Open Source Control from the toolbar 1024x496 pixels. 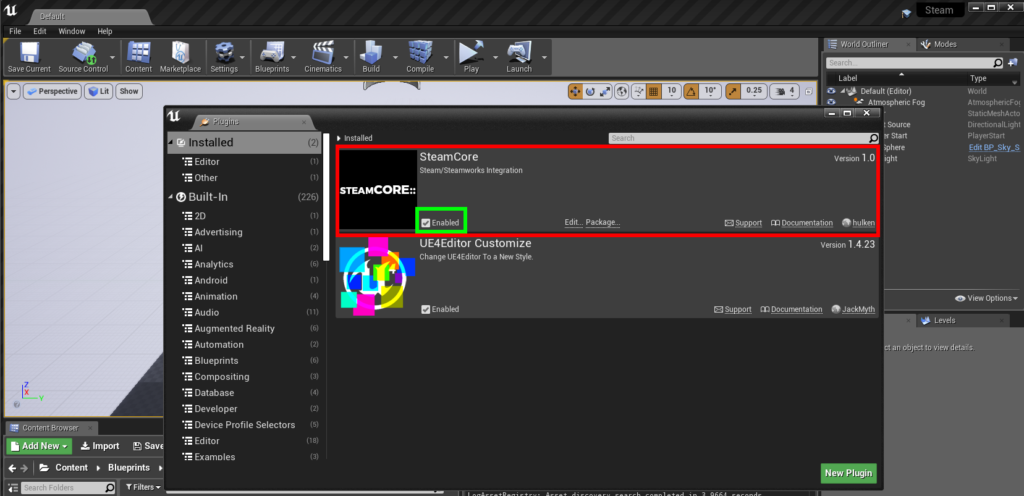(x=83, y=57)
